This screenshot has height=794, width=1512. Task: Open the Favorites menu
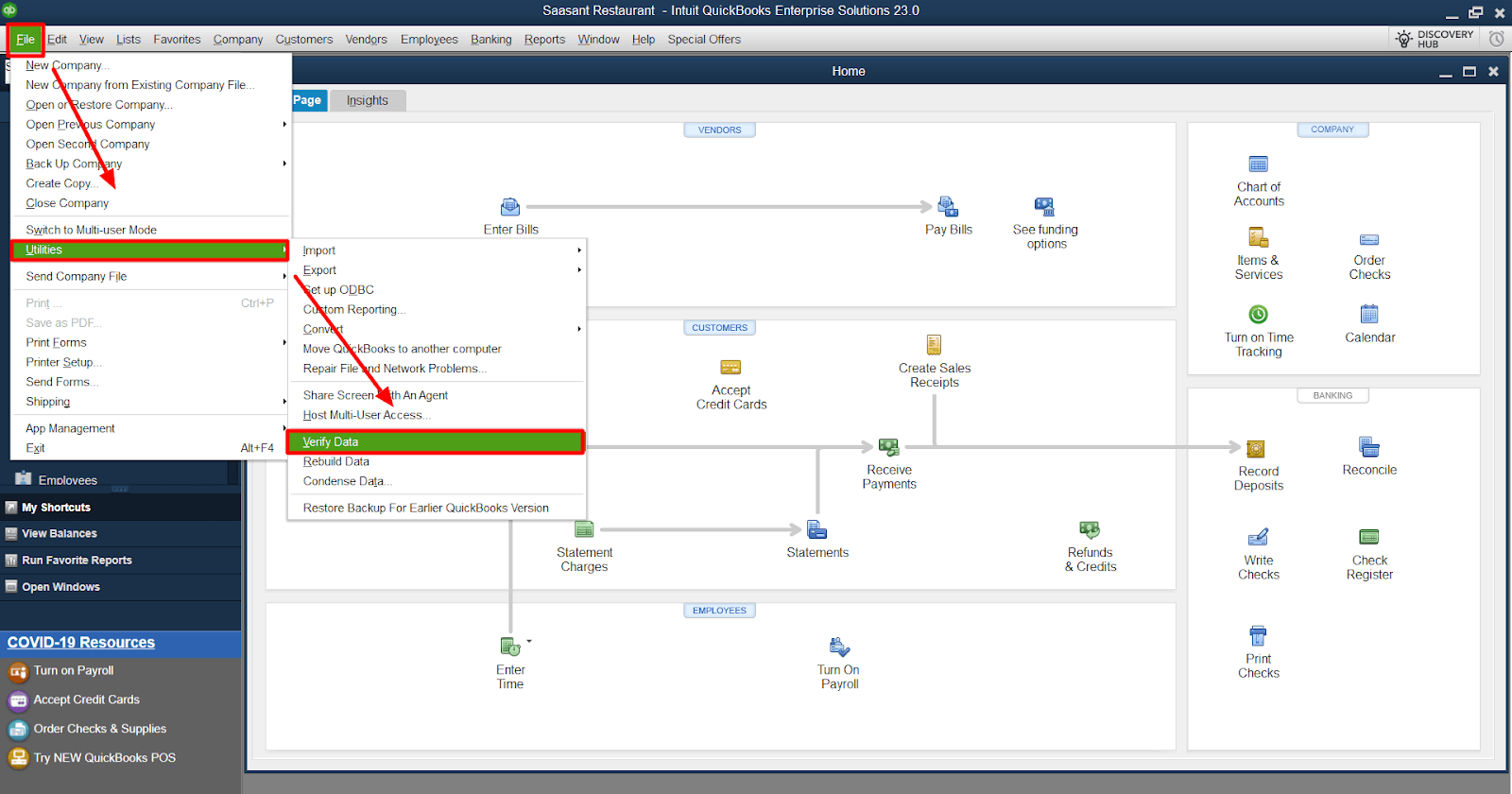pos(177,39)
